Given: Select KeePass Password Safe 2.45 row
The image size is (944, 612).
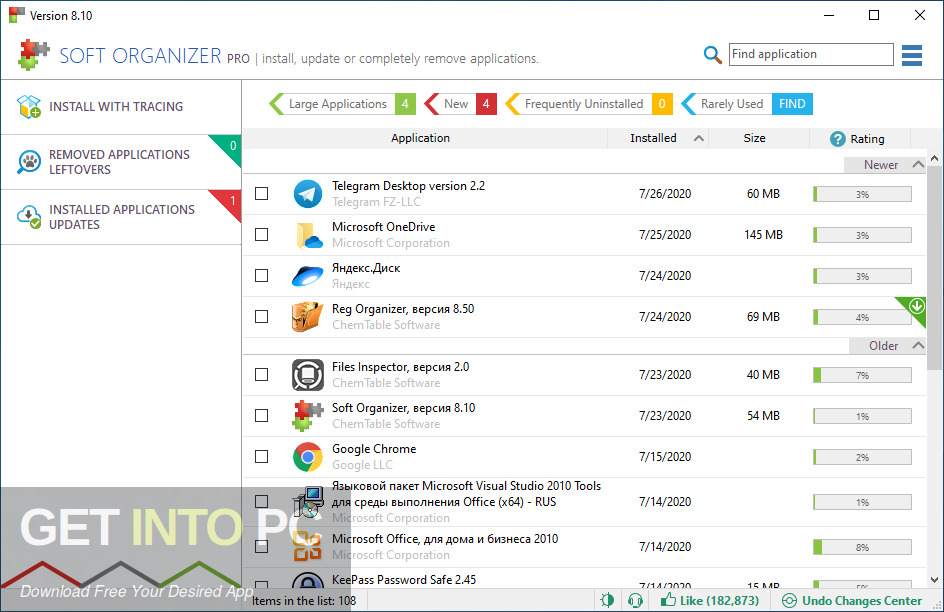Looking at the screenshot, I should pyautogui.click(x=584, y=579).
